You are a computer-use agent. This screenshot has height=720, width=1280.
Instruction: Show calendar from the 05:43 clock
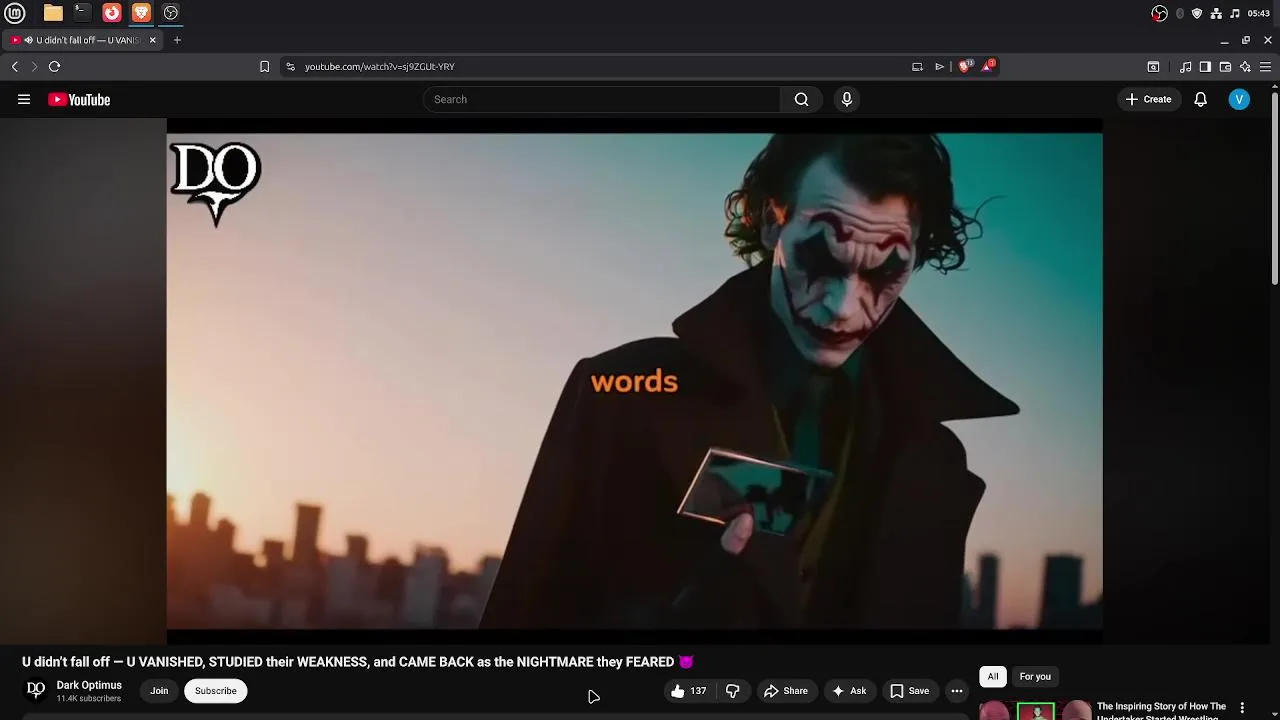tap(1259, 13)
